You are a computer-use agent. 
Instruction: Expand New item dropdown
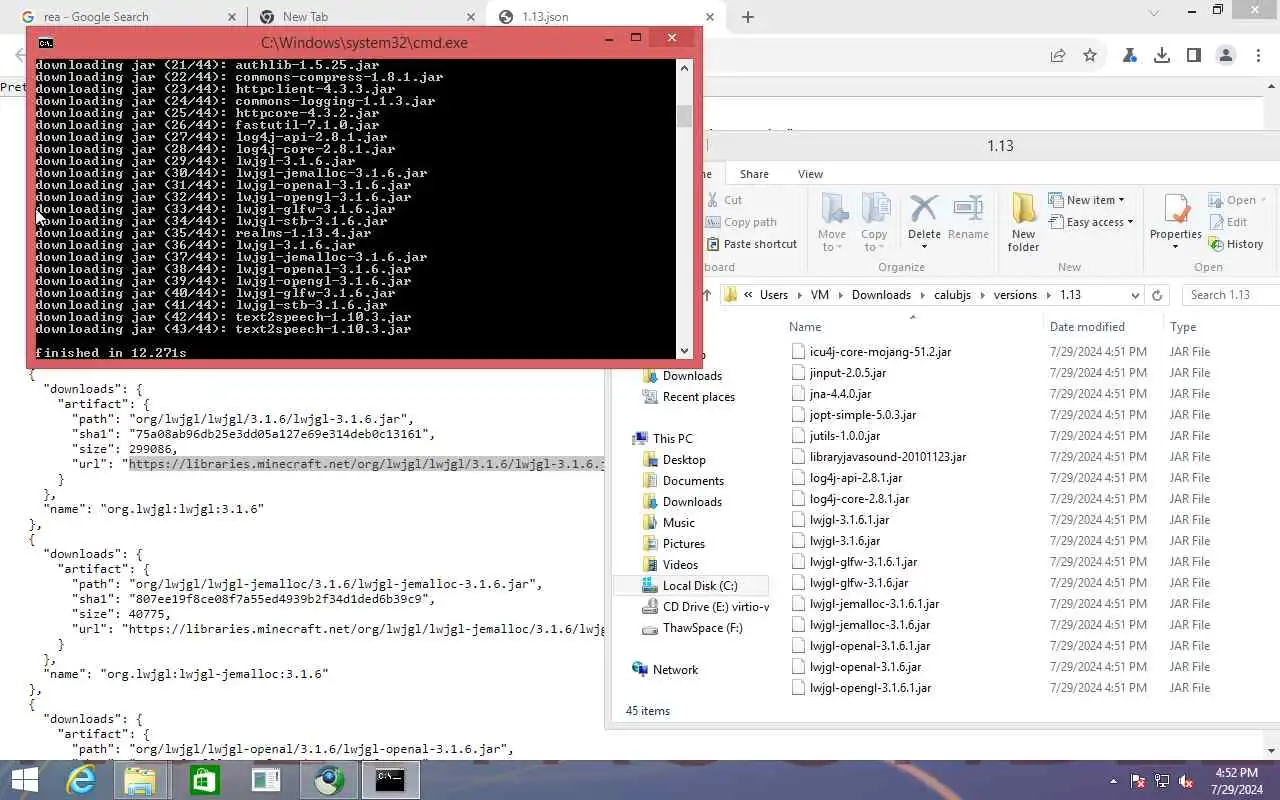point(1087,200)
